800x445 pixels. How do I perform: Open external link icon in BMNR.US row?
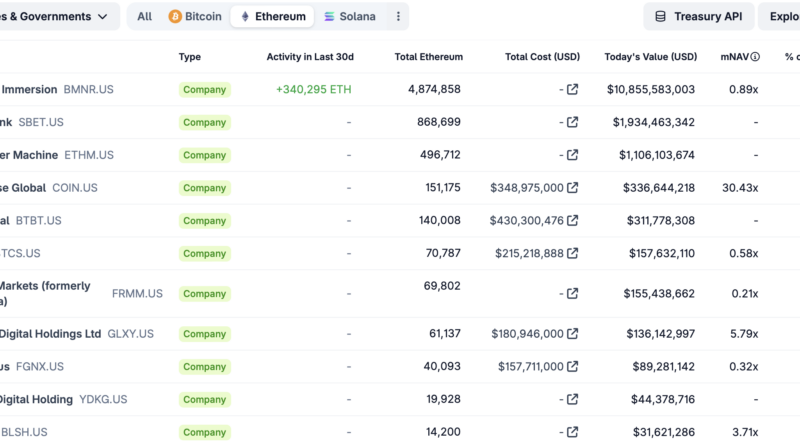click(573, 90)
